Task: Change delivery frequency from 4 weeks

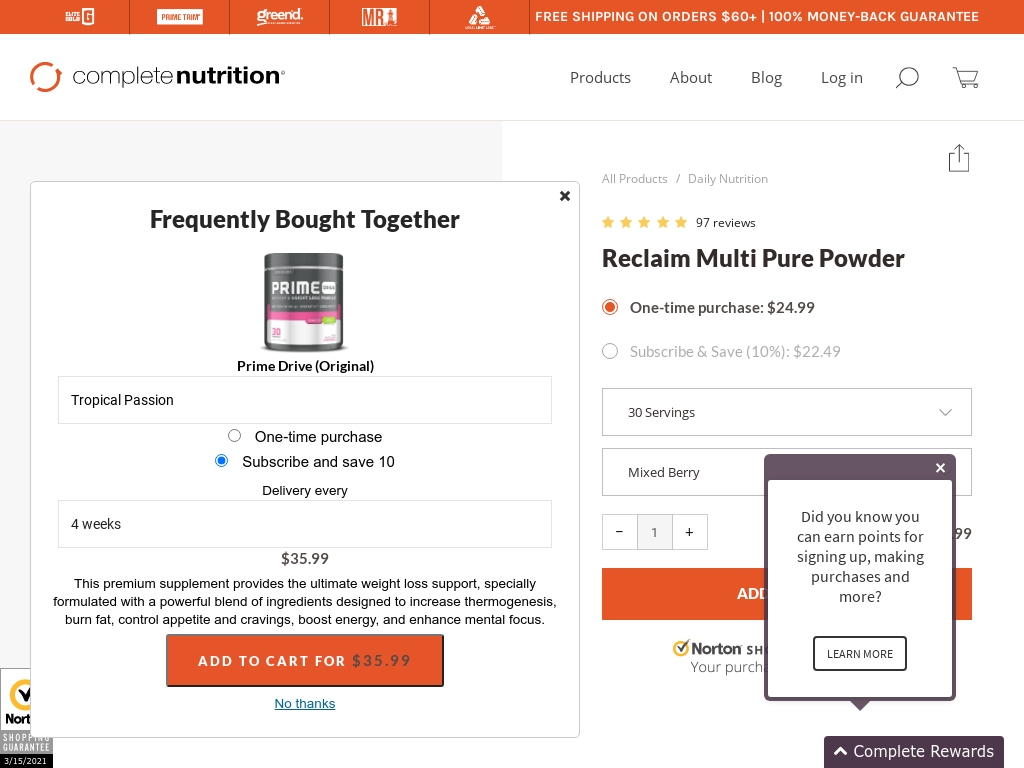Action: 305,524
